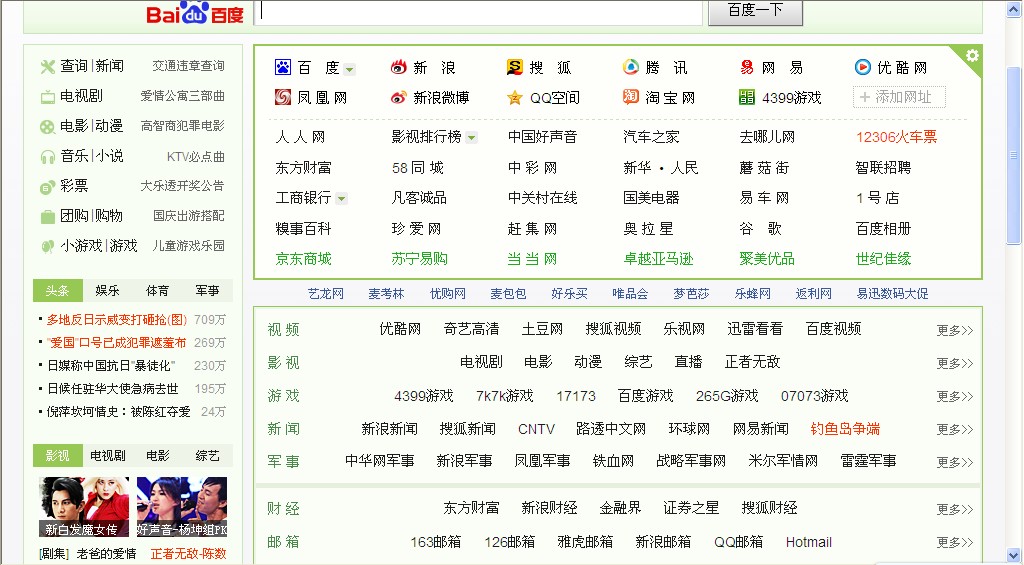The image size is (1024, 565).
Task: Click the lottery icon beside 彩票
Action: click(x=48, y=187)
